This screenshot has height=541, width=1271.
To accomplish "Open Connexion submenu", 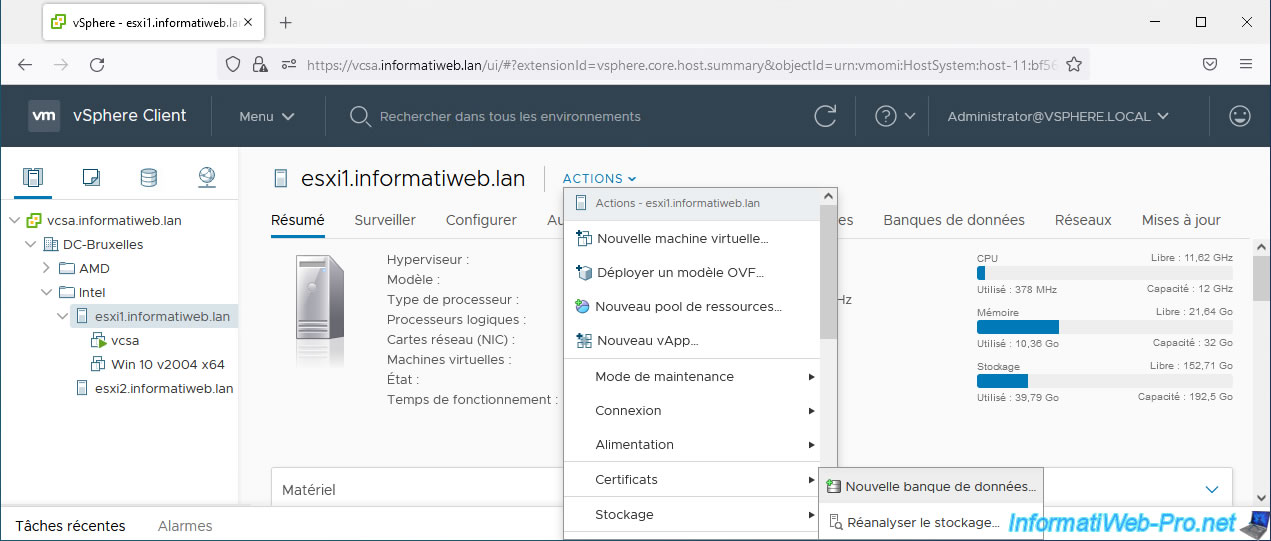I will tap(693, 411).
